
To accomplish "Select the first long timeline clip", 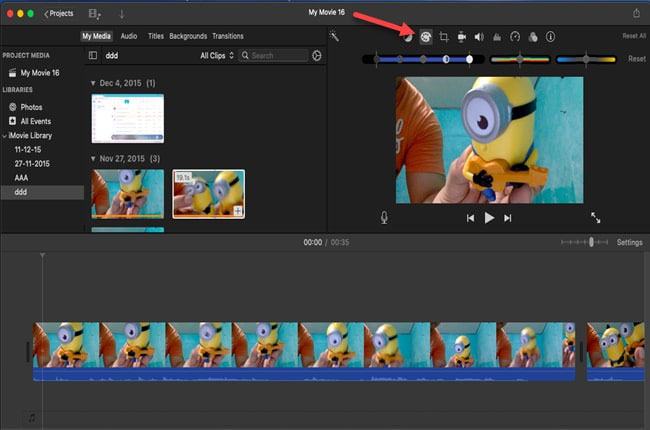I will (x=304, y=352).
